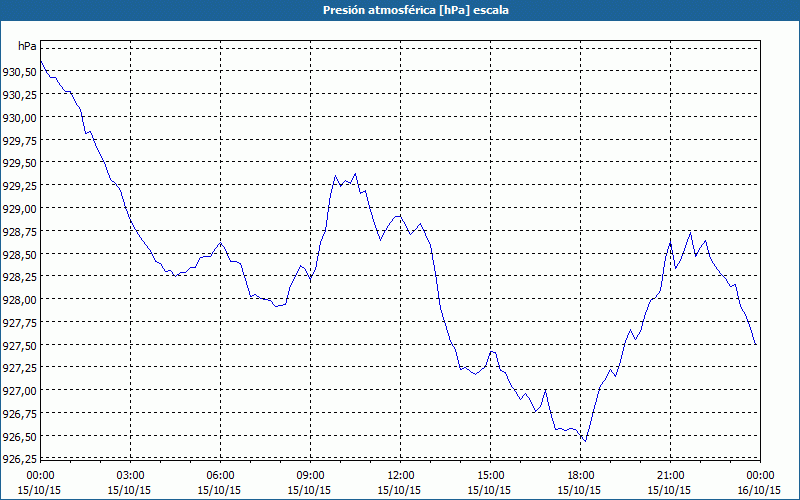
Task: Select the 21:00 time axis label
Action: coord(670,476)
